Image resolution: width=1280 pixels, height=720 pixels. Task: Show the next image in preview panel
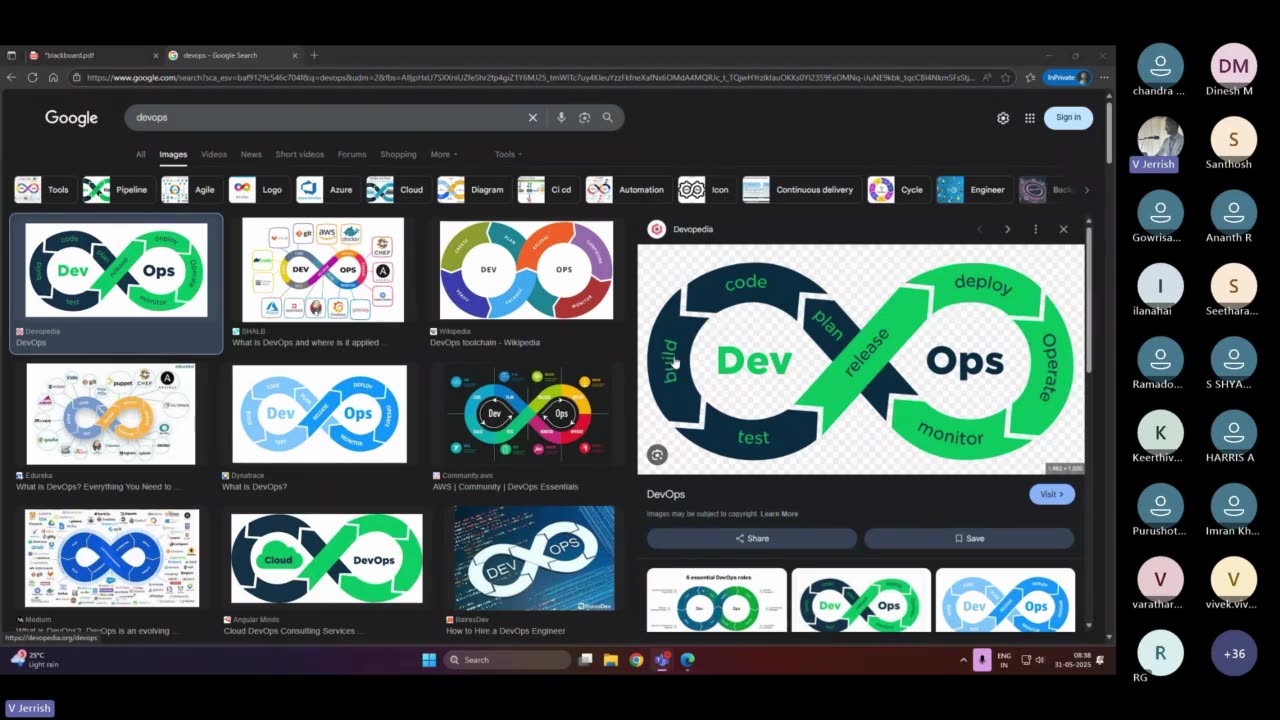pyautogui.click(x=1007, y=229)
